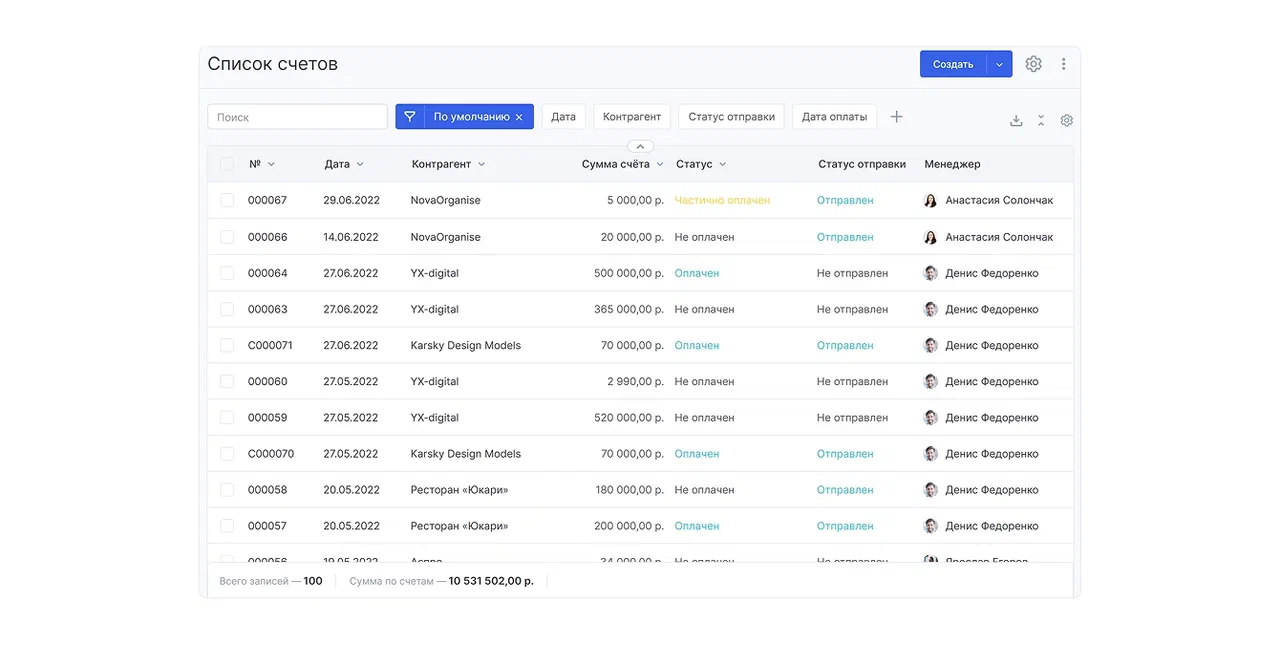Open the 'Дата оплаты' filter chip
The image size is (1280, 645).
834,117
